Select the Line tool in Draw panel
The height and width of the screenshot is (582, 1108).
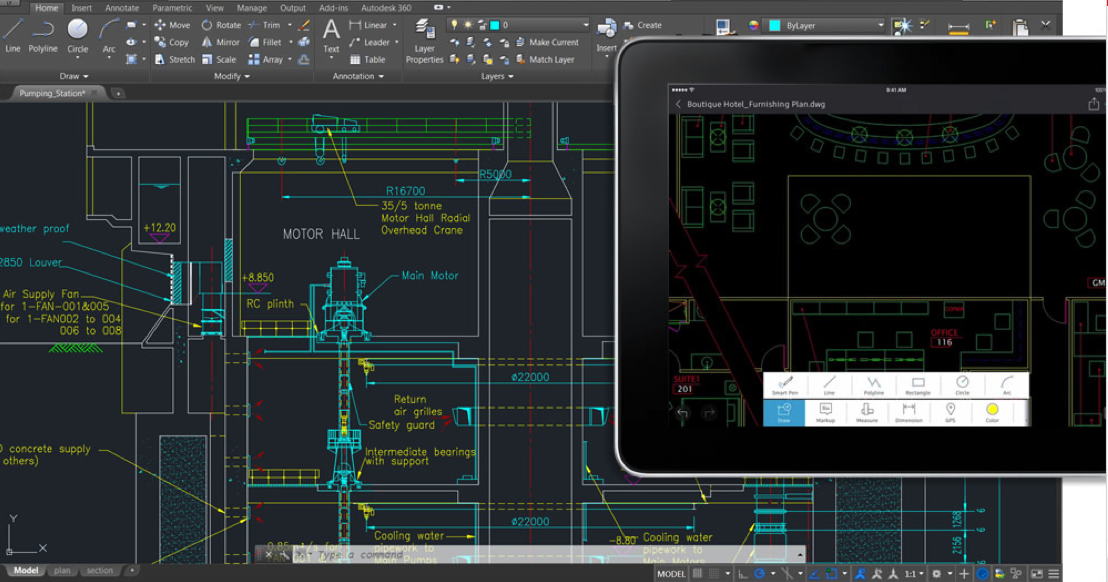click(x=13, y=33)
